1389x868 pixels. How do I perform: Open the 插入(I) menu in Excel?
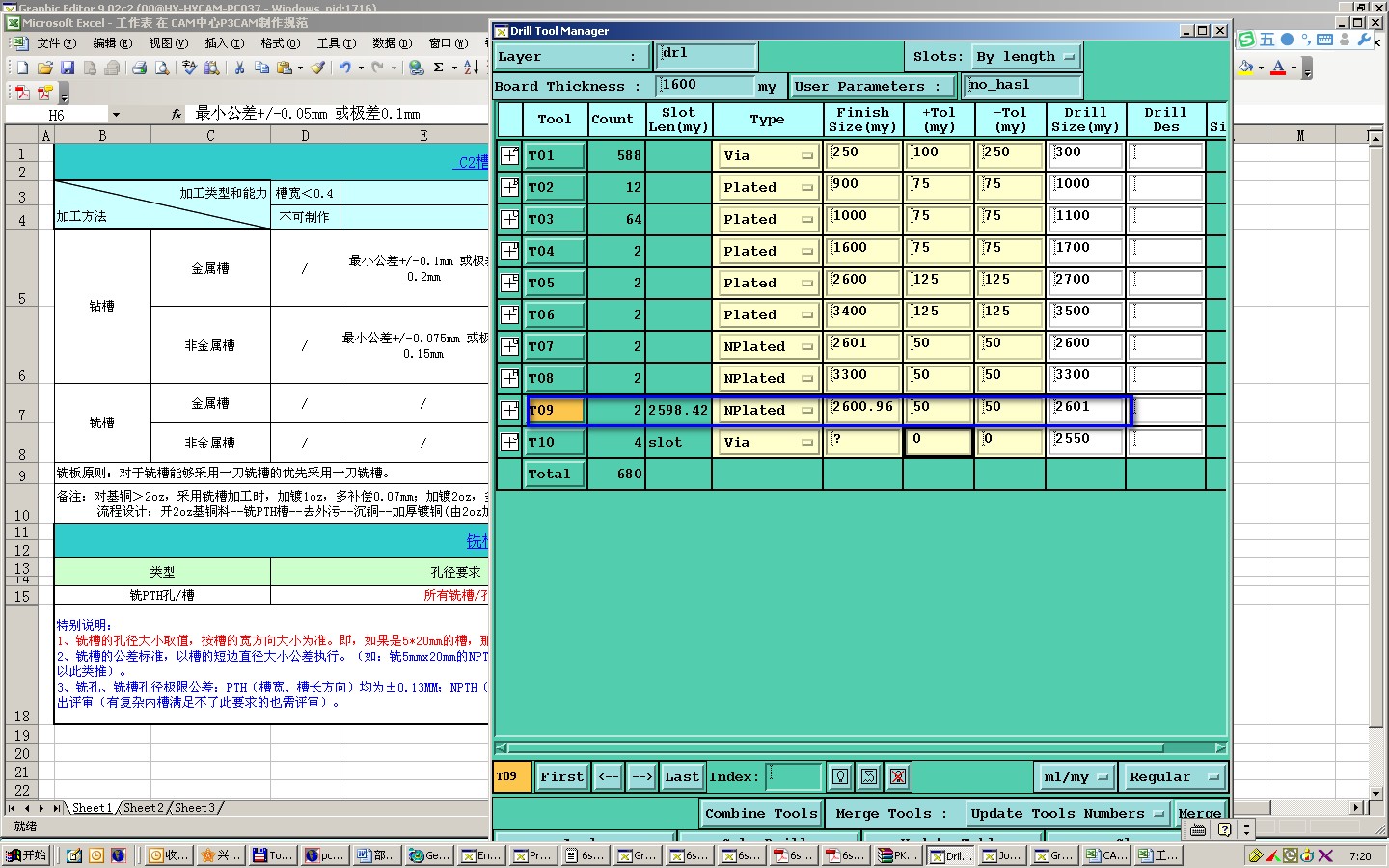point(224,43)
